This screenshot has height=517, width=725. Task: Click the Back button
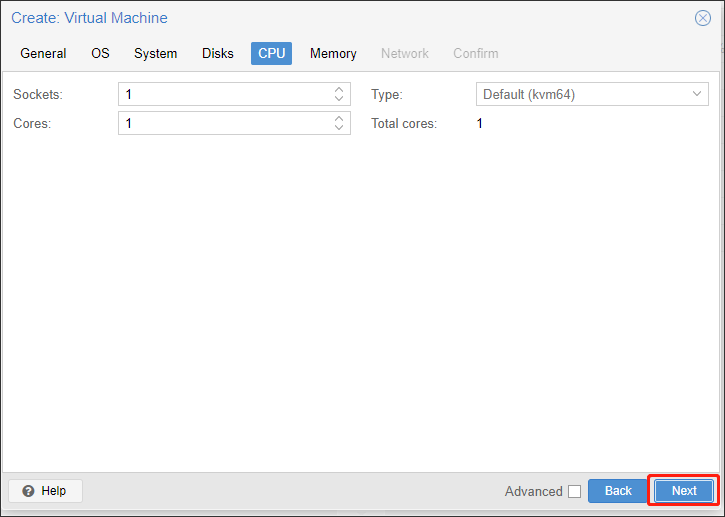(618, 491)
